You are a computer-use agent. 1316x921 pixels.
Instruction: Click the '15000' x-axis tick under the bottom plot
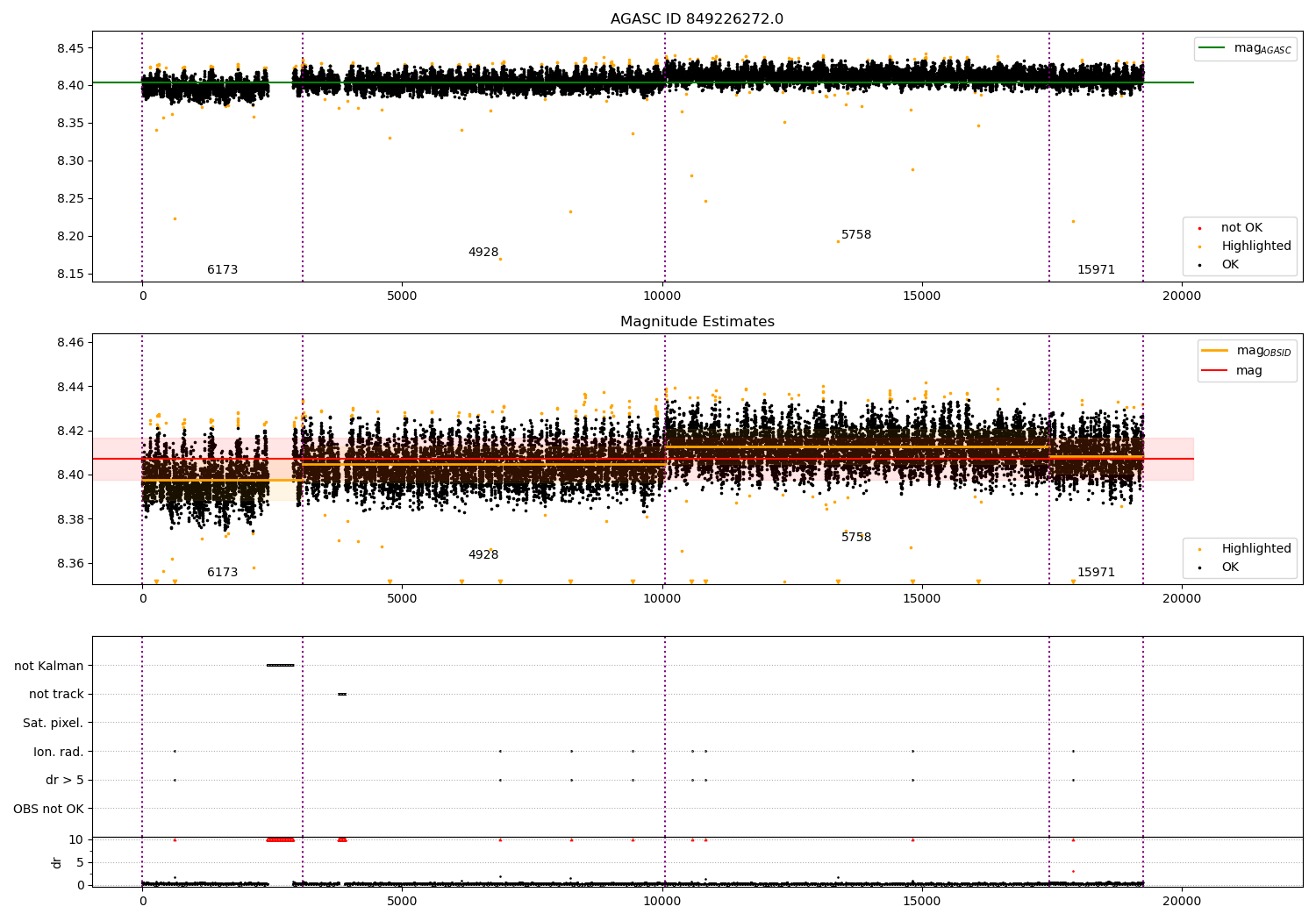pos(922,901)
